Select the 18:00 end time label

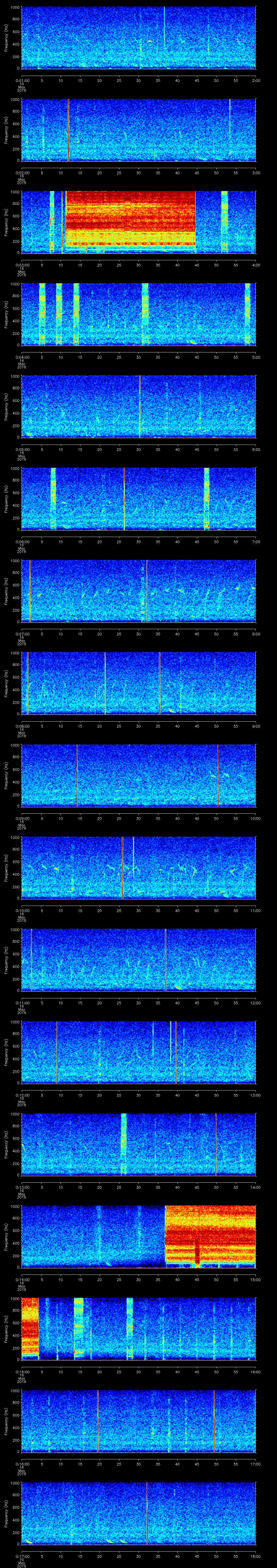255,1556
